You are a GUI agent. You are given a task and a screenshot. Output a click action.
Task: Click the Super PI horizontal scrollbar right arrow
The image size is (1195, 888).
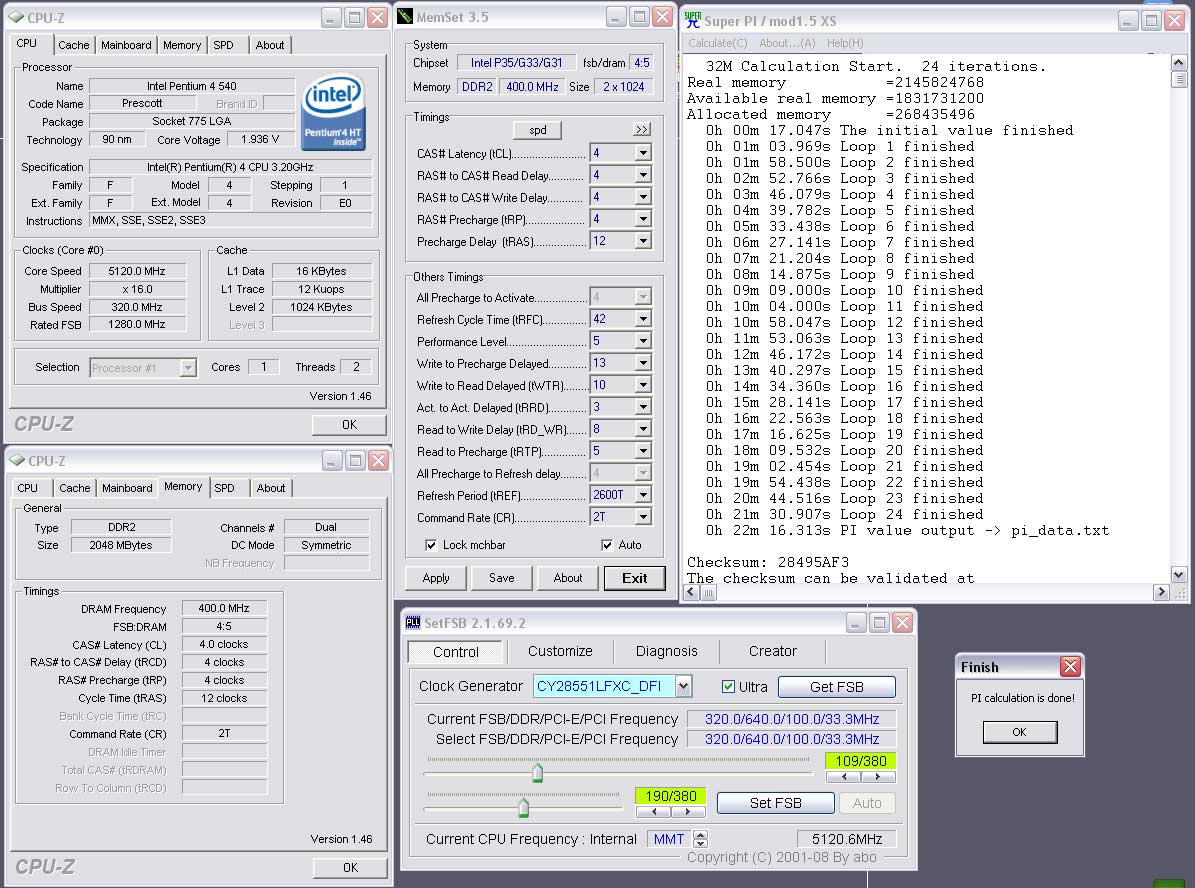click(1161, 591)
